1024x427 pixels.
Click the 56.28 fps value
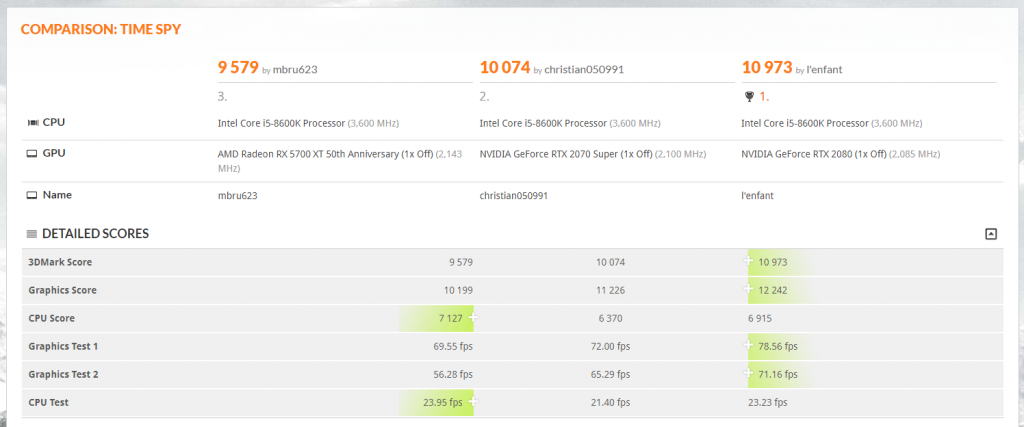point(453,375)
